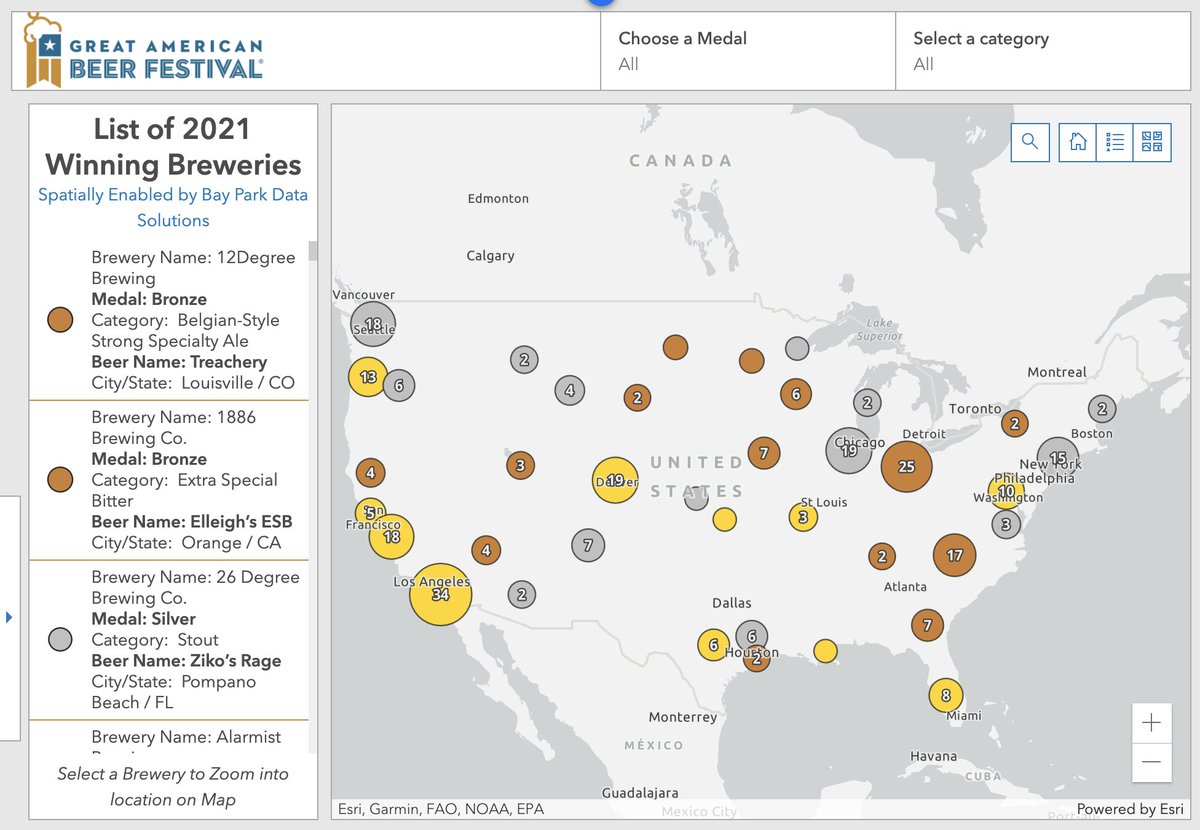Click the Miami cluster showing 8
This screenshot has height=830, width=1200.
tap(945, 693)
